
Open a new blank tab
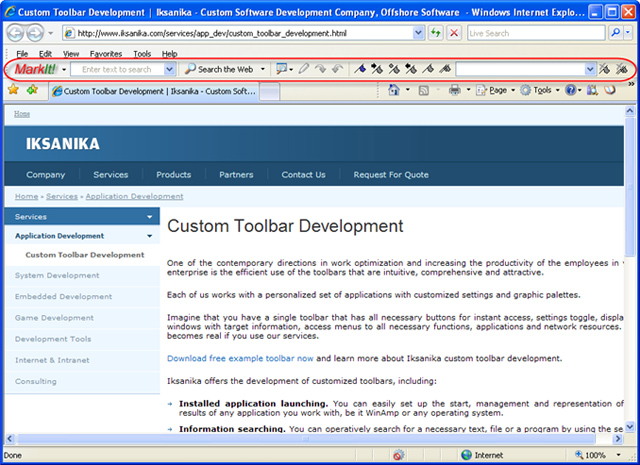coord(269,91)
